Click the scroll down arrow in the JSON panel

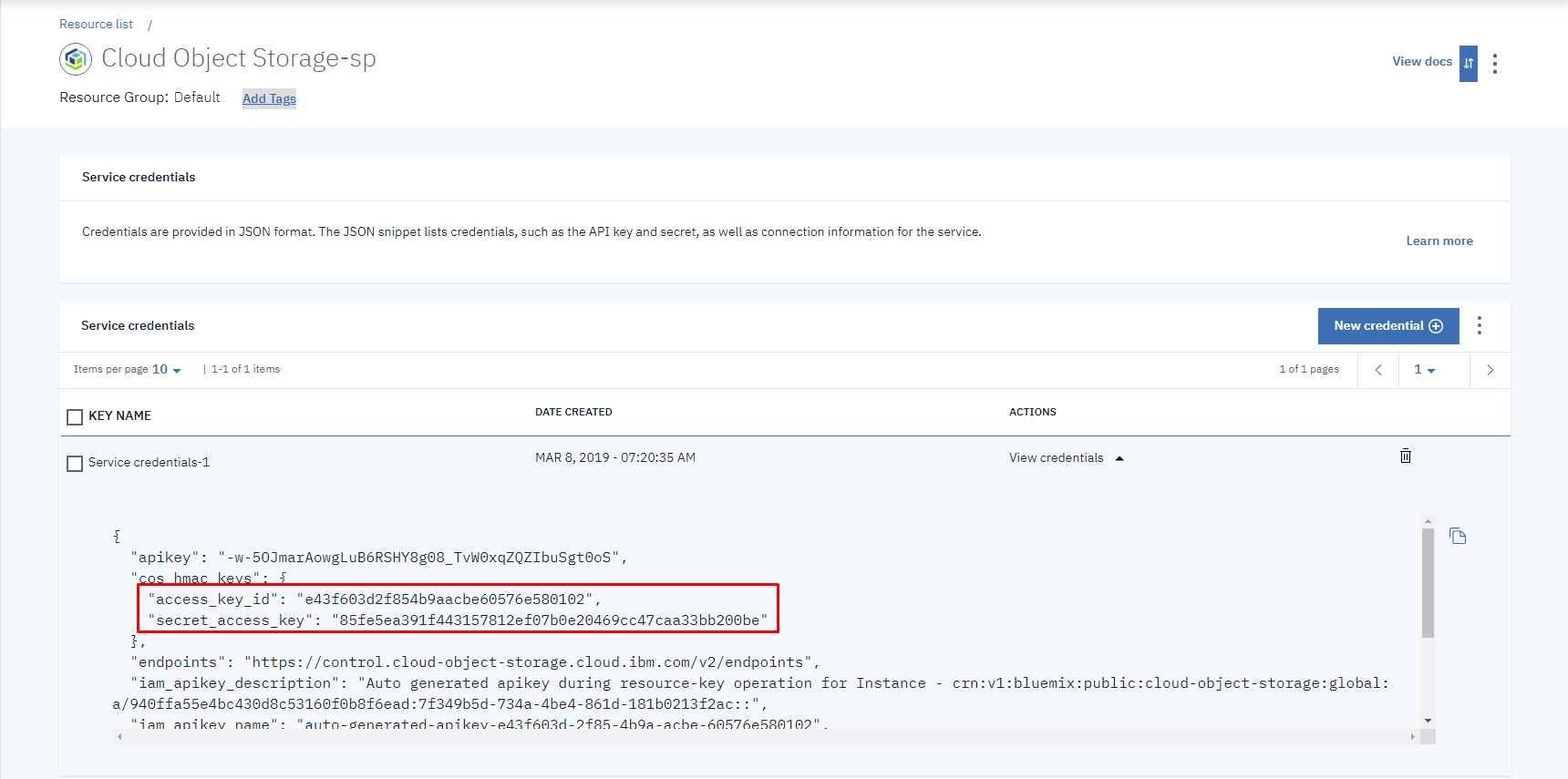pos(1428,721)
